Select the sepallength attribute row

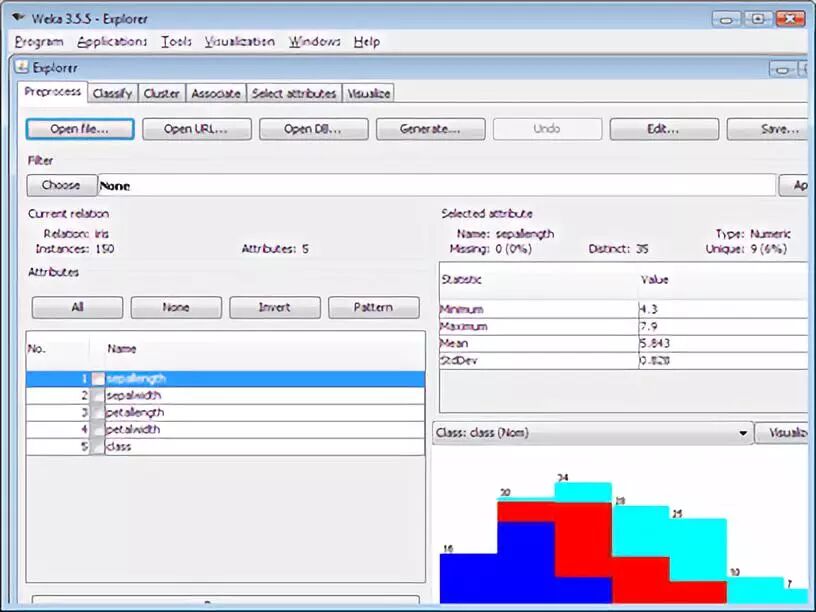(225, 379)
